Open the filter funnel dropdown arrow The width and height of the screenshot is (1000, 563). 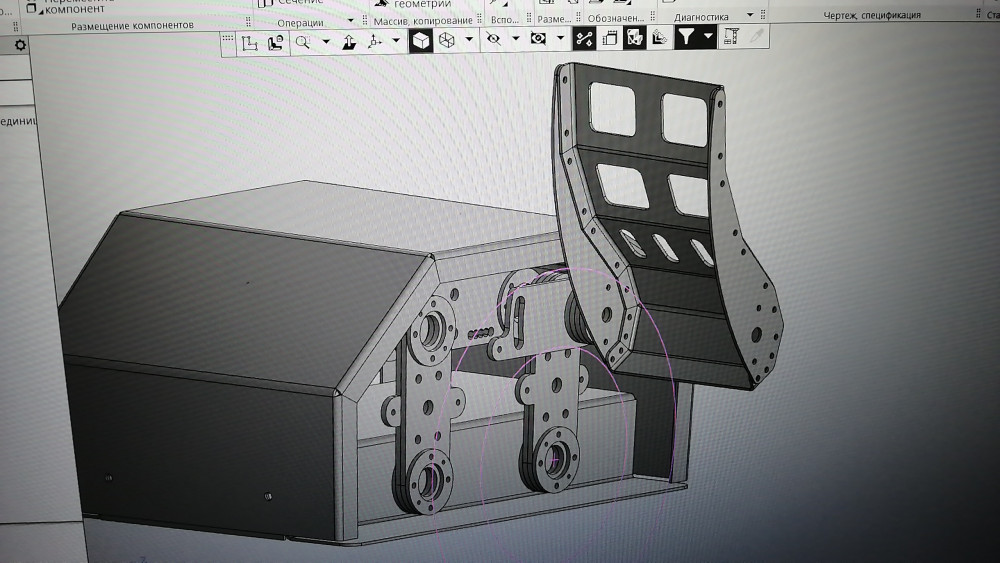pyautogui.click(x=708, y=38)
